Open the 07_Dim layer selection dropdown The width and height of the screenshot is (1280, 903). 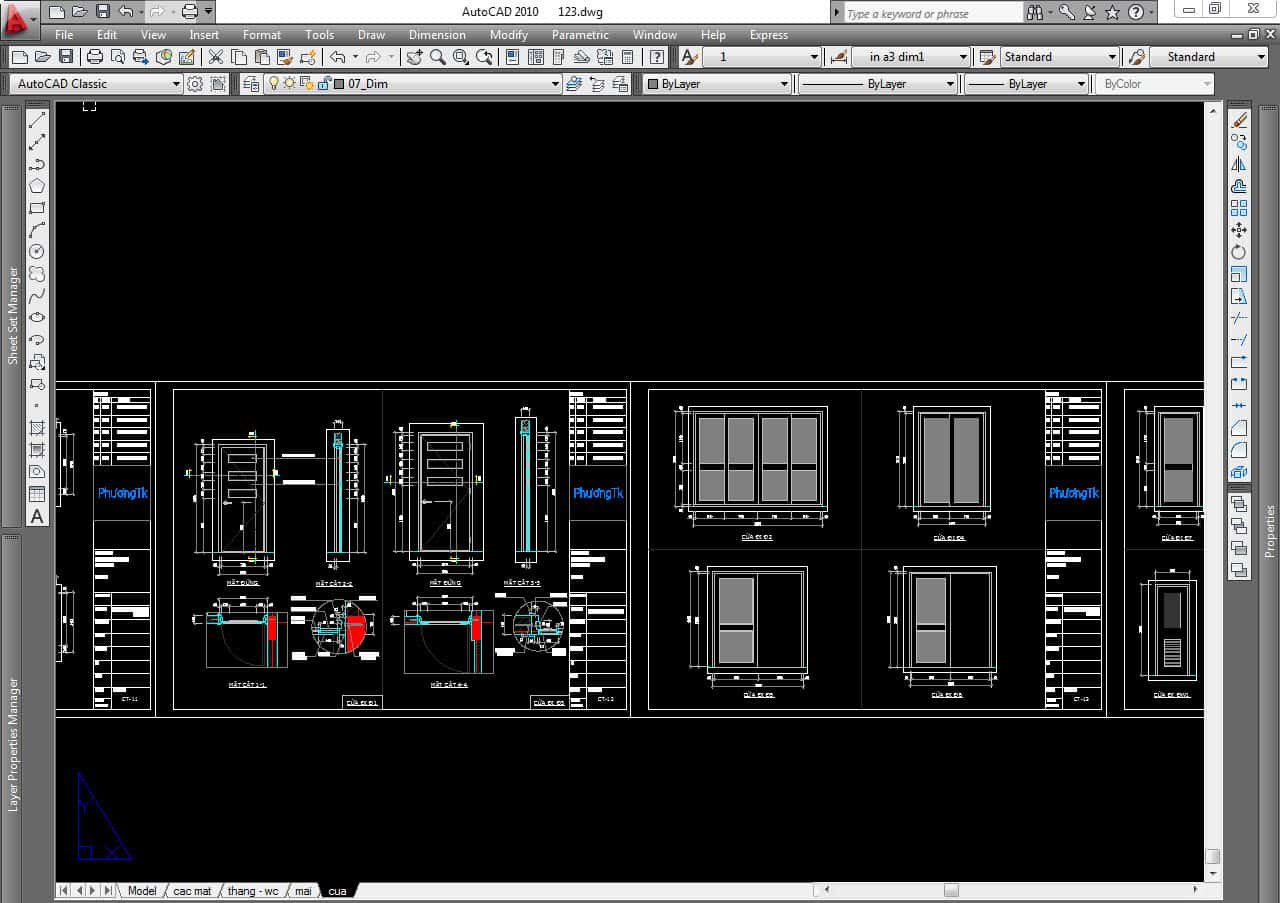point(556,84)
